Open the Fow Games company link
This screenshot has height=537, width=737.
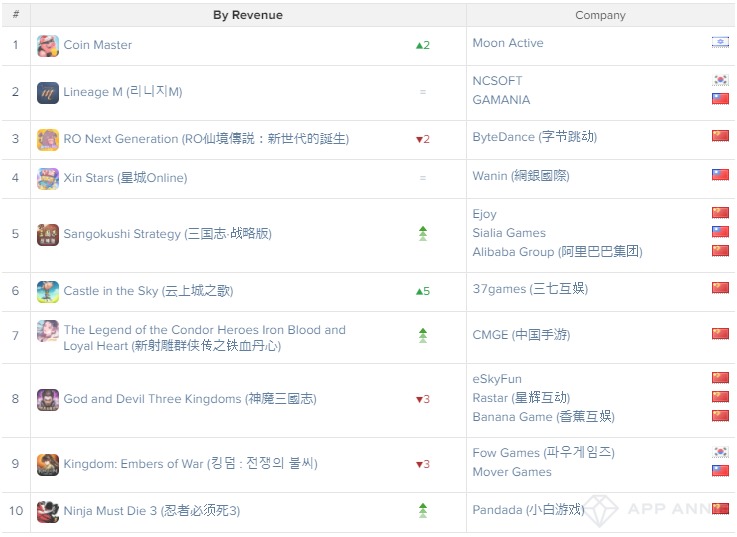544,453
